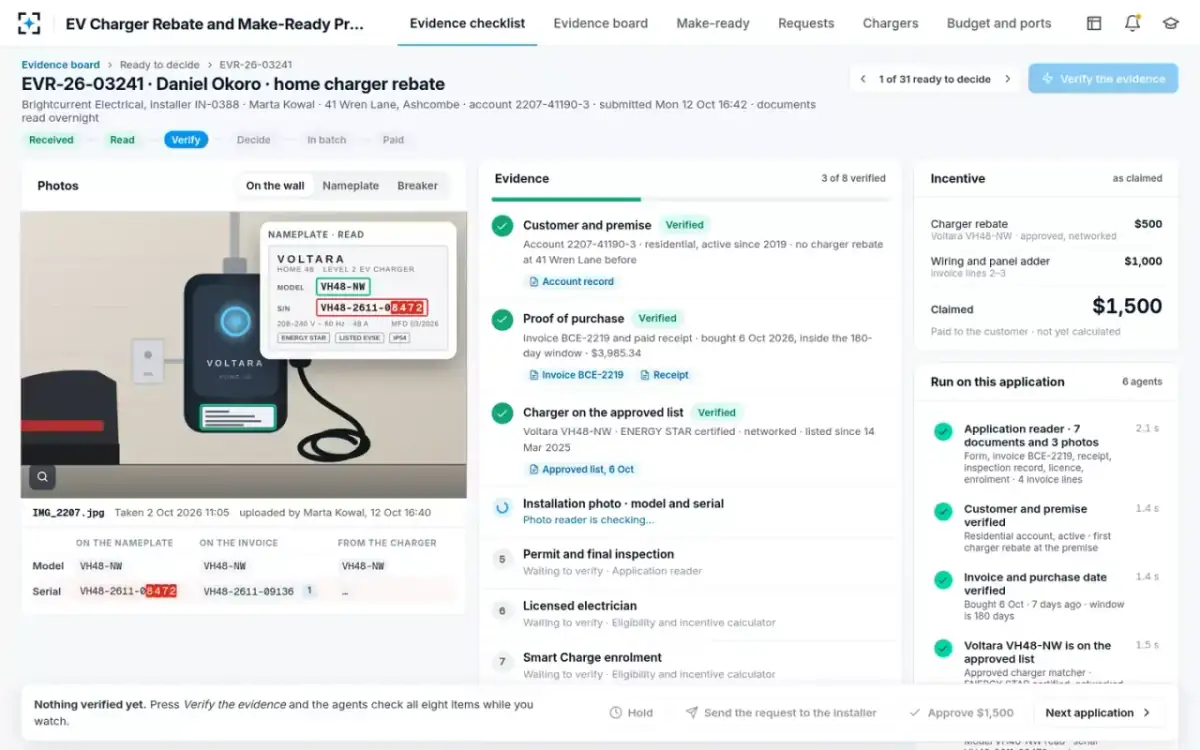
Task: Click the app logo icon
Action: point(30,23)
